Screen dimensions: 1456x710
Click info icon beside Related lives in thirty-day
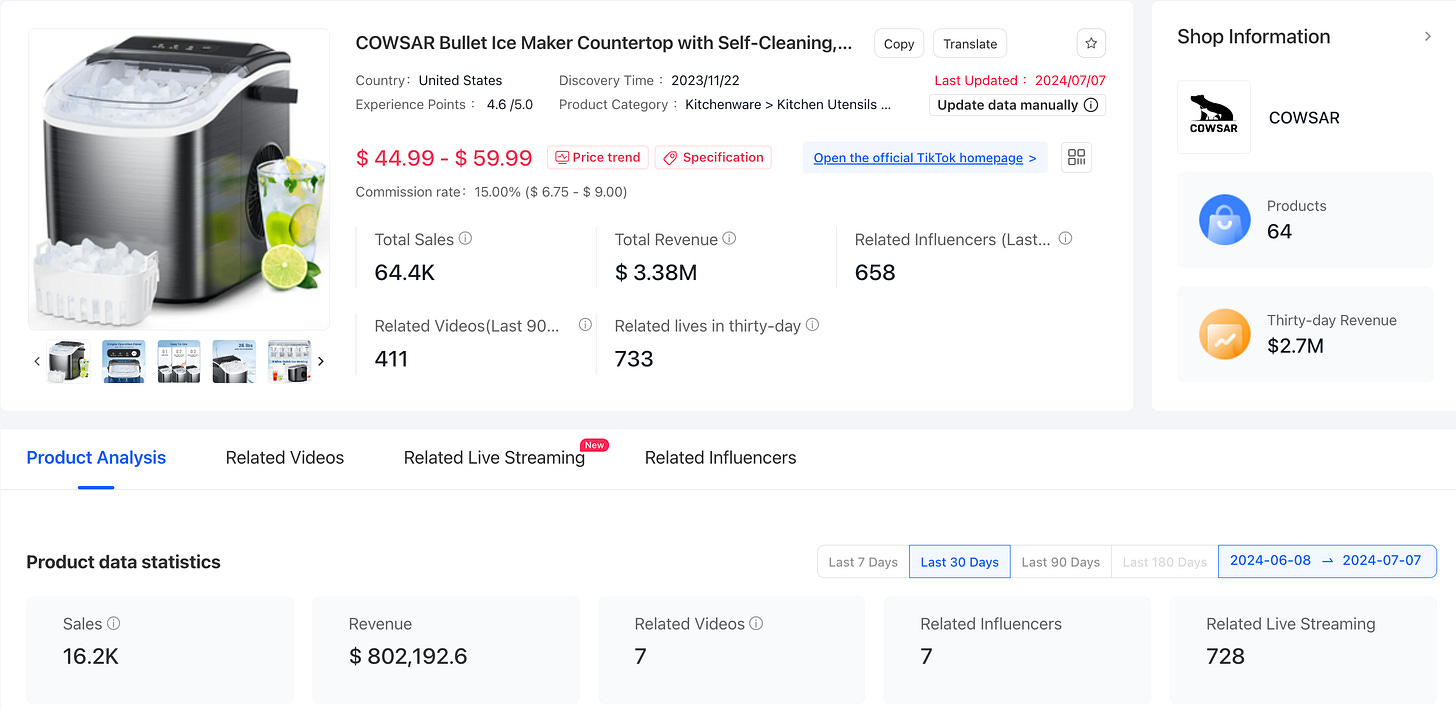[x=812, y=325]
